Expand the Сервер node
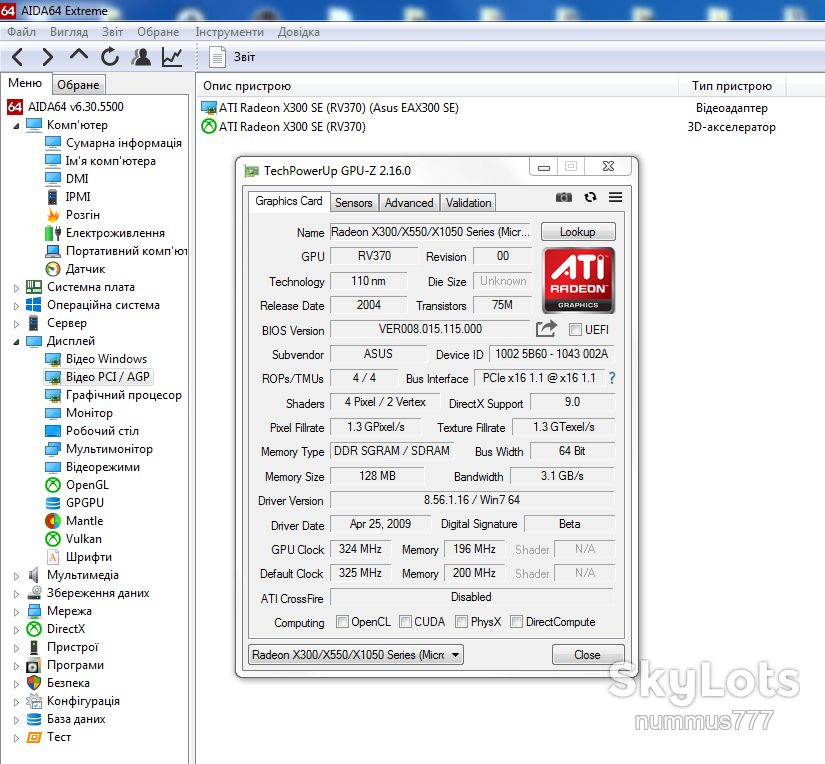 [x=16, y=324]
